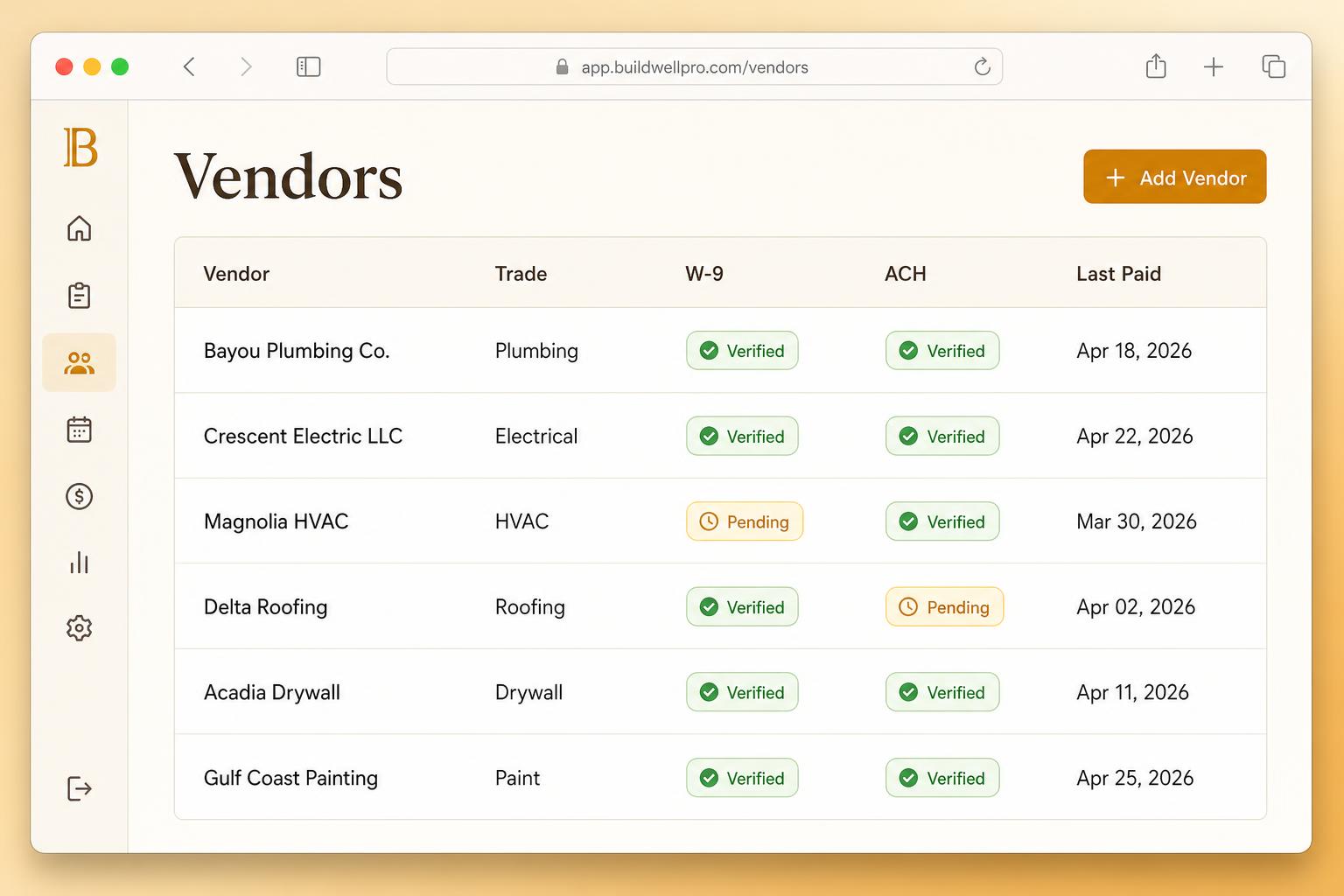Click Crescent Electric's Verified ACH badge
The width and height of the screenshot is (1344, 896).
point(942,436)
